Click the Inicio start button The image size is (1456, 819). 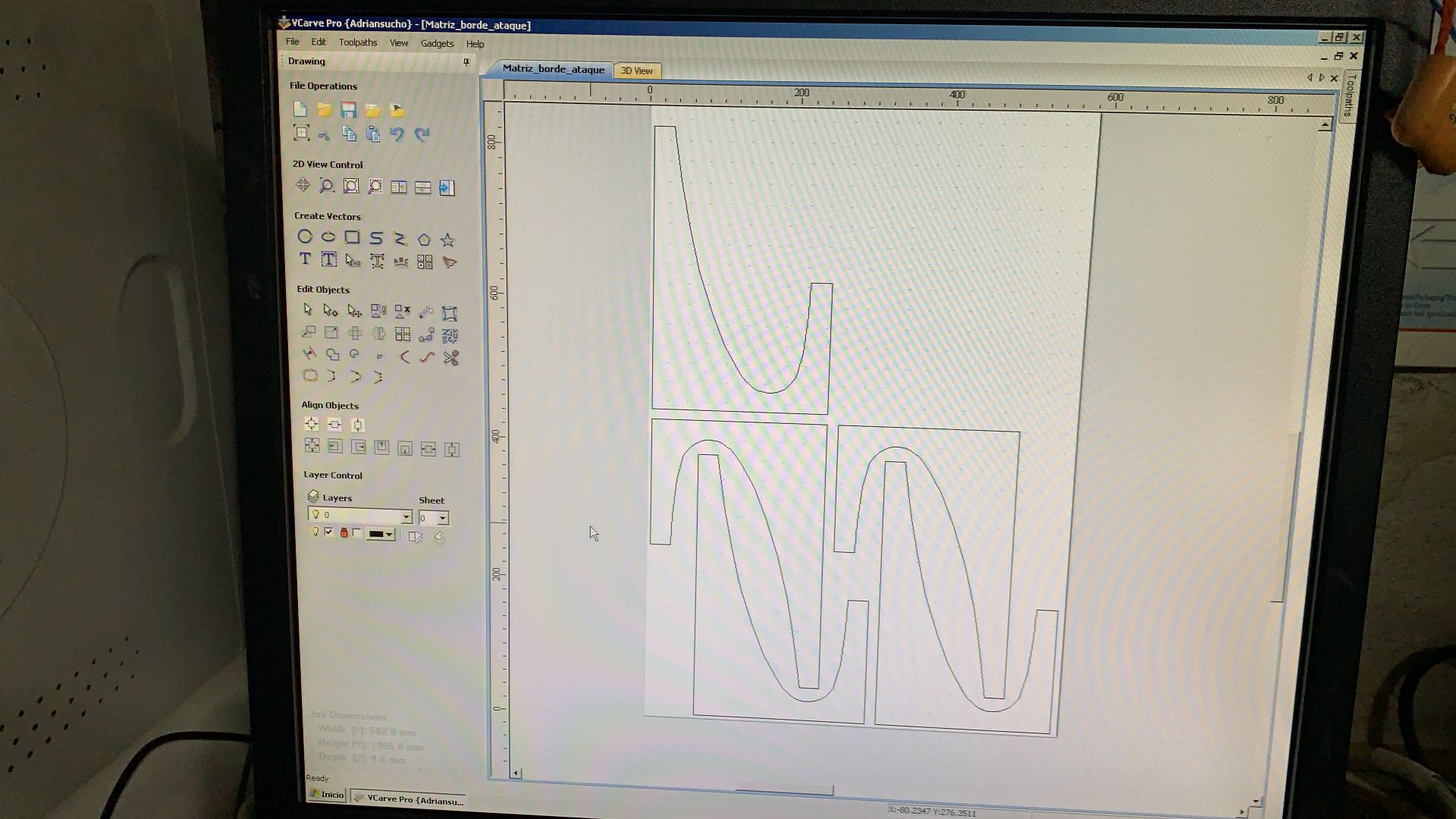point(328,795)
